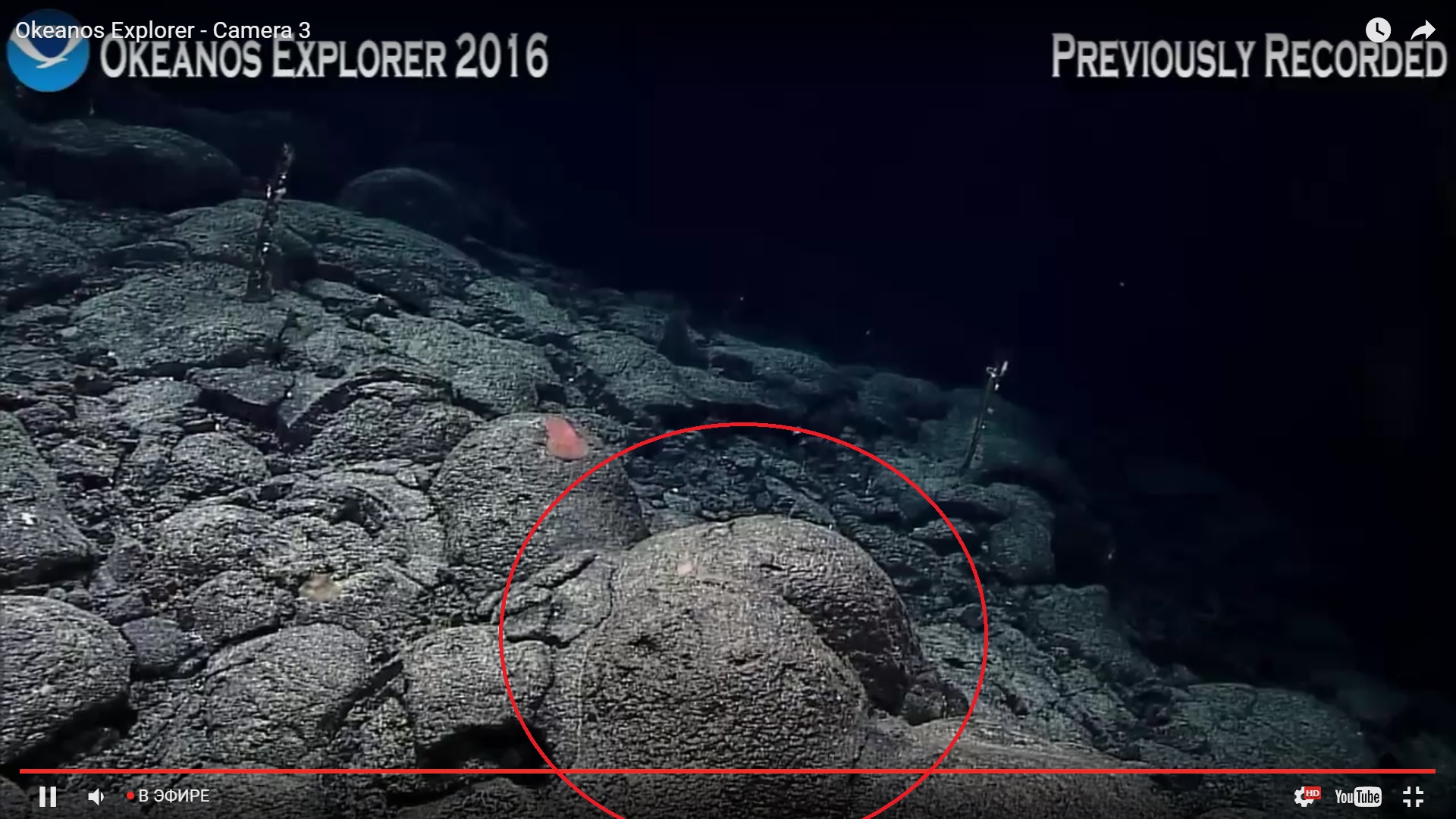Open the Share arrow option
The width and height of the screenshot is (1456, 819).
tap(1423, 30)
